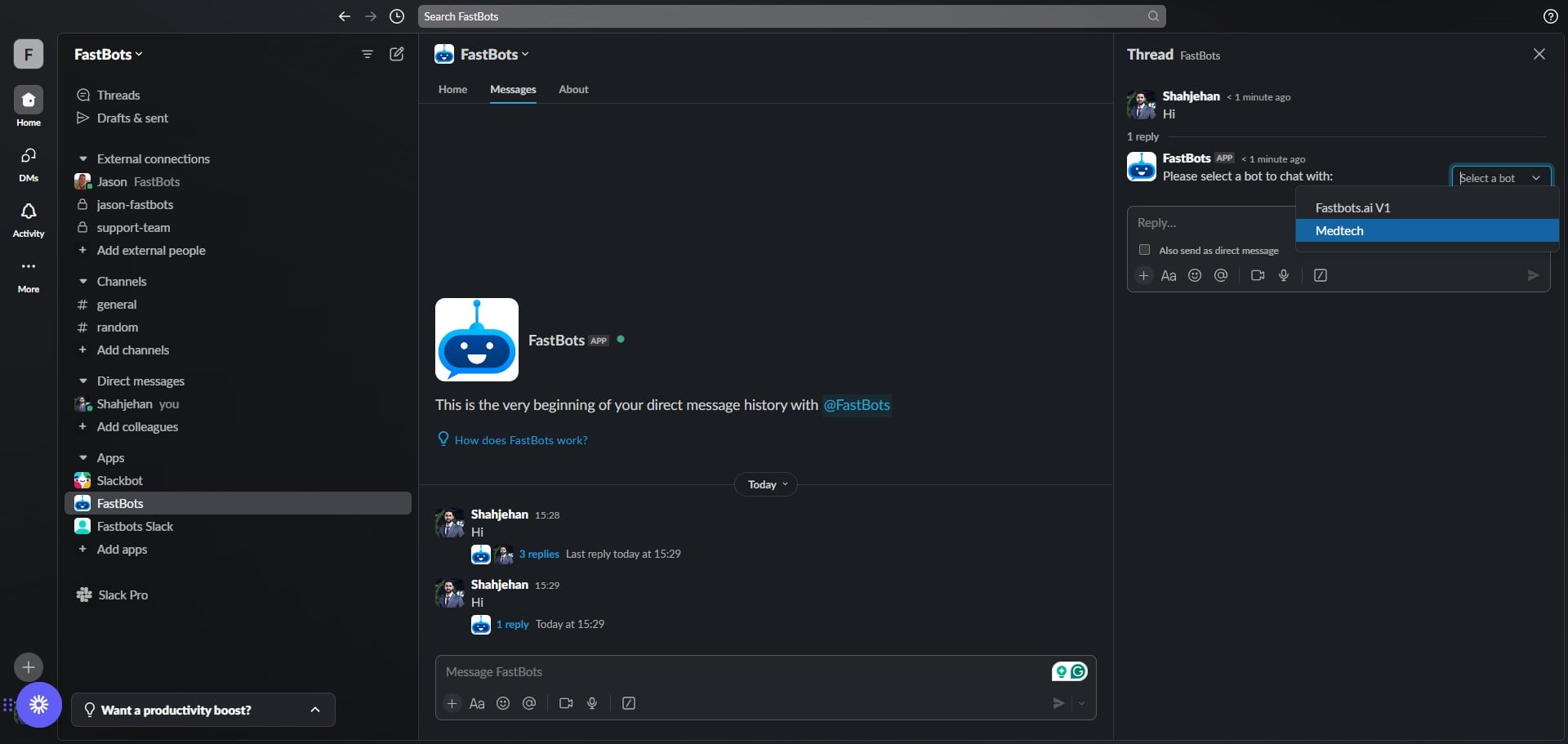Viewport: 1568px width, 744px height.
Task: Open the FastBots workspace name dropdown
Action: [109, 54]
